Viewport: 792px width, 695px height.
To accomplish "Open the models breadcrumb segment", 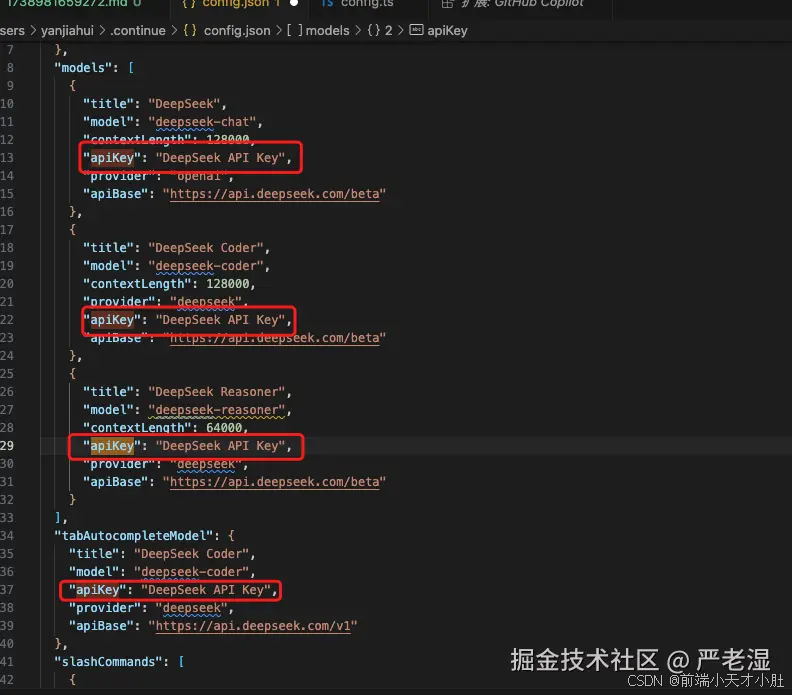I will [327, 31].
